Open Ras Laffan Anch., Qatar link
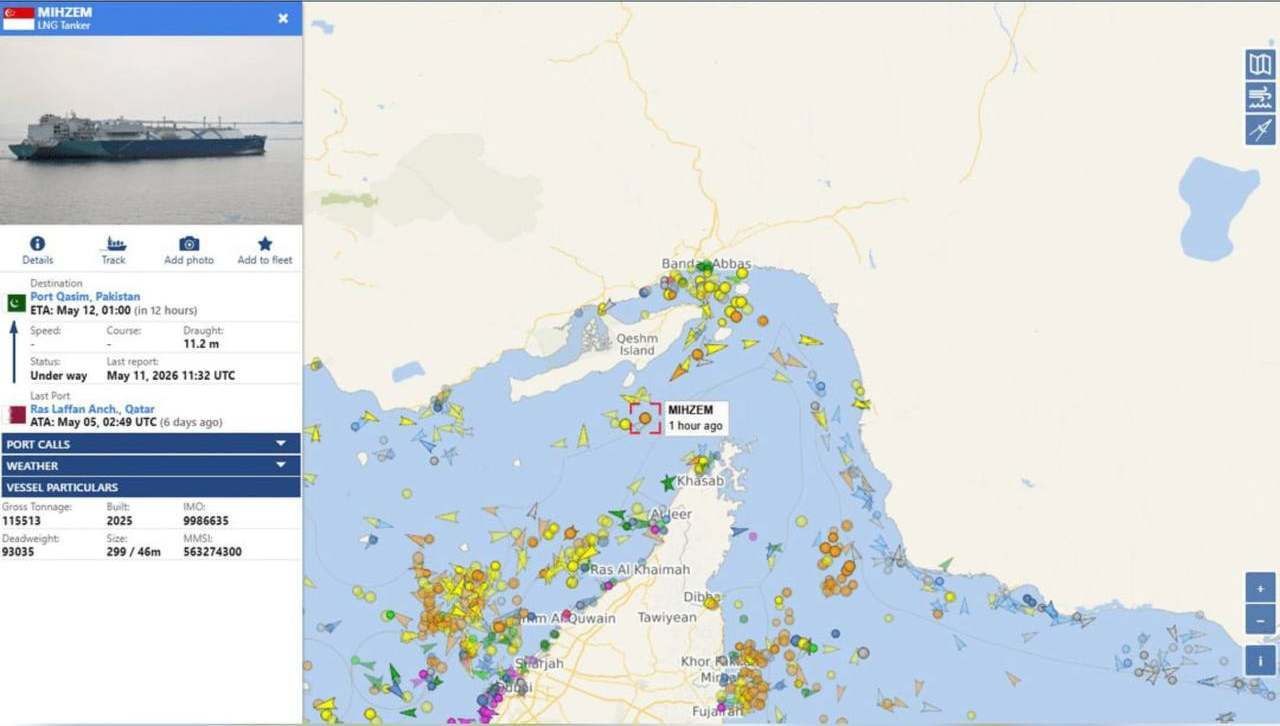The height and width of the screenshot is (726, 1280). [92, 409]
